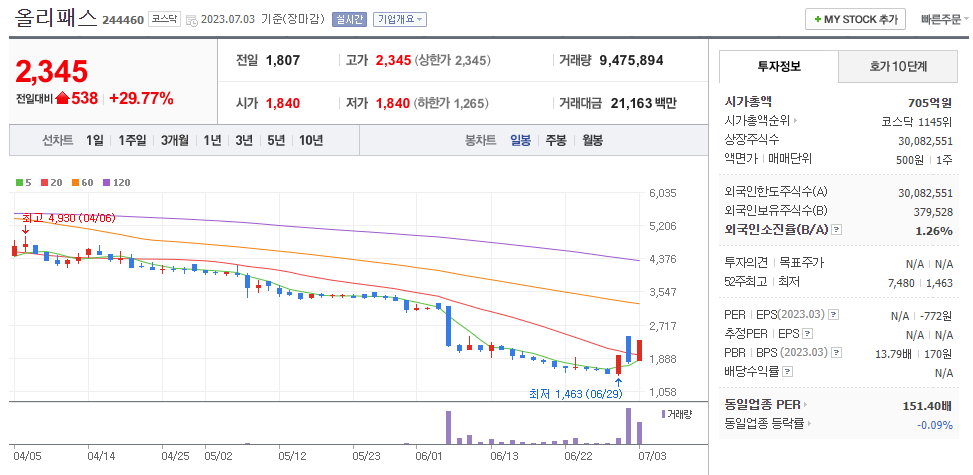Select the 주봉 candle chart
This screenshot has height=475, width=973.
tap(556, 140)
